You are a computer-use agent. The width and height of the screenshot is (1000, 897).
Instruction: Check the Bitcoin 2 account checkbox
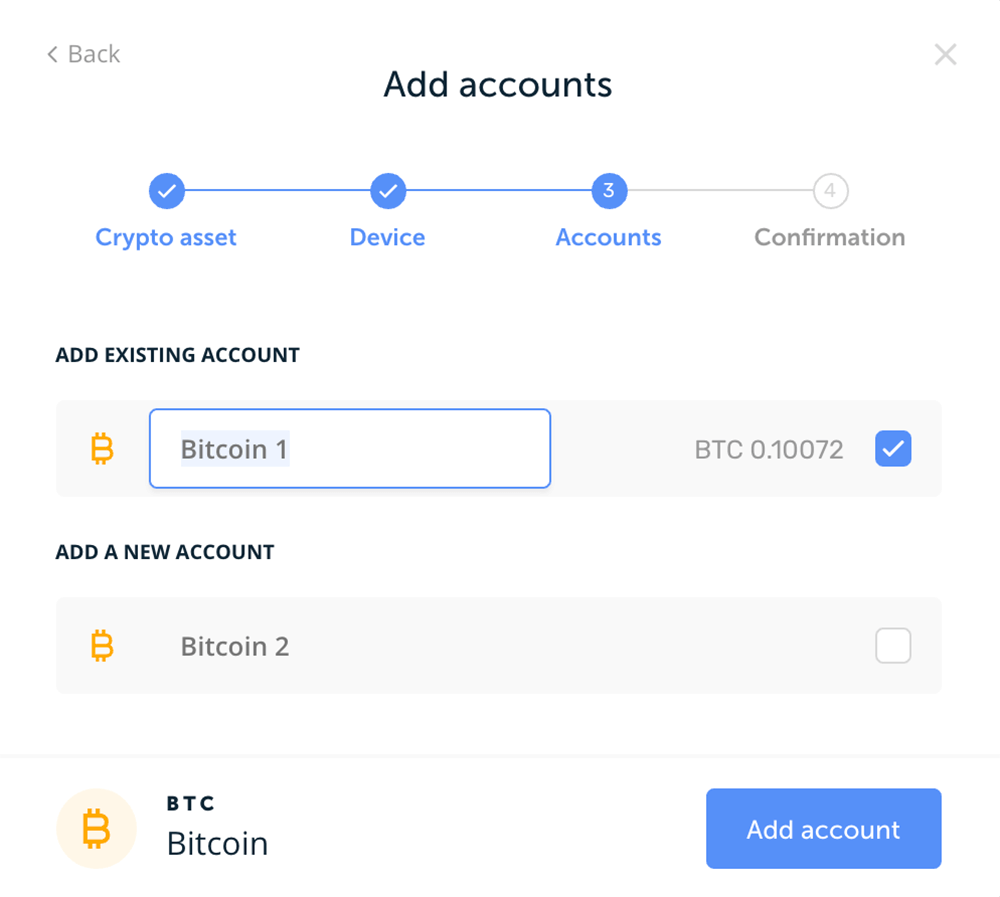click(893, 646)
